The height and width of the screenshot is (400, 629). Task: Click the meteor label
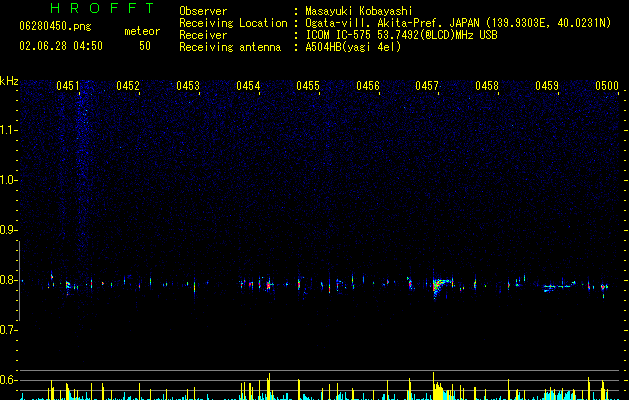(x=142, y=31)
